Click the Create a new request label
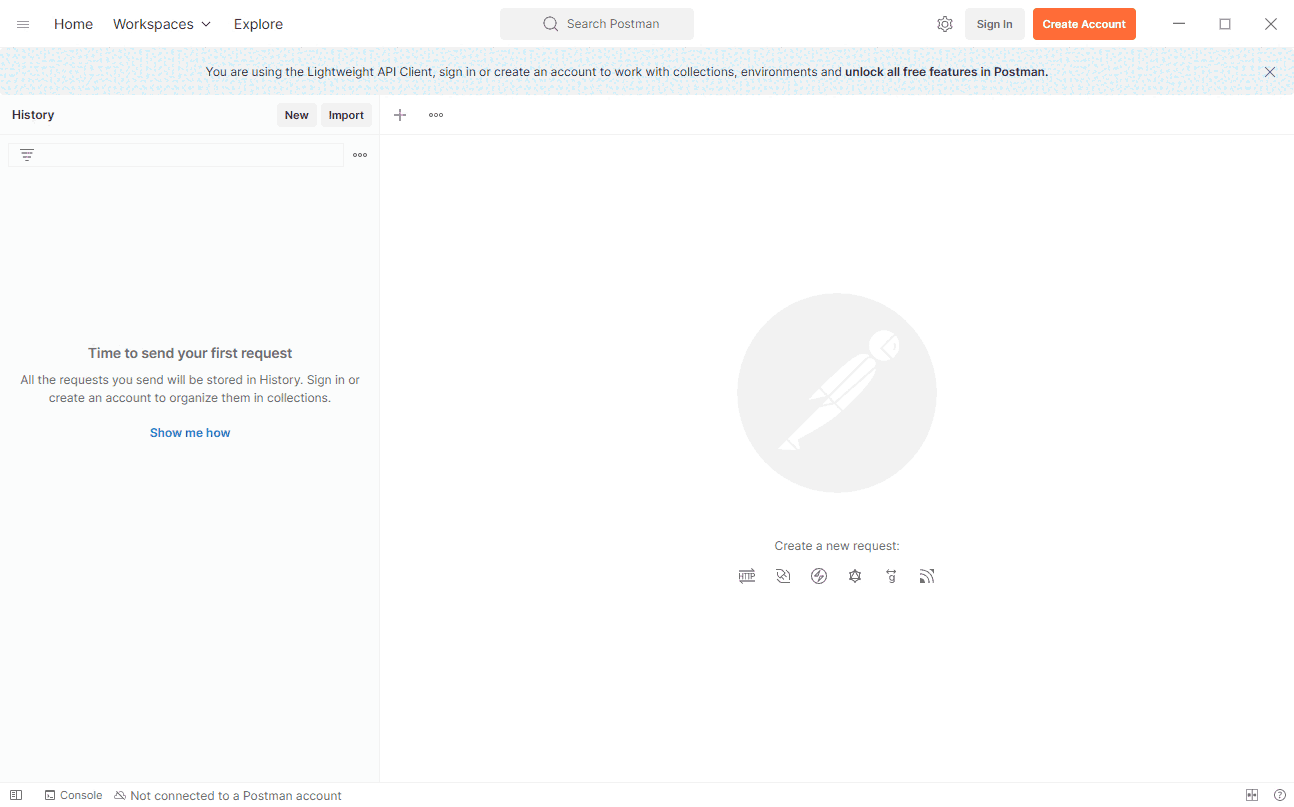This screenshot has width=1294, height=807. coord(837,546)
